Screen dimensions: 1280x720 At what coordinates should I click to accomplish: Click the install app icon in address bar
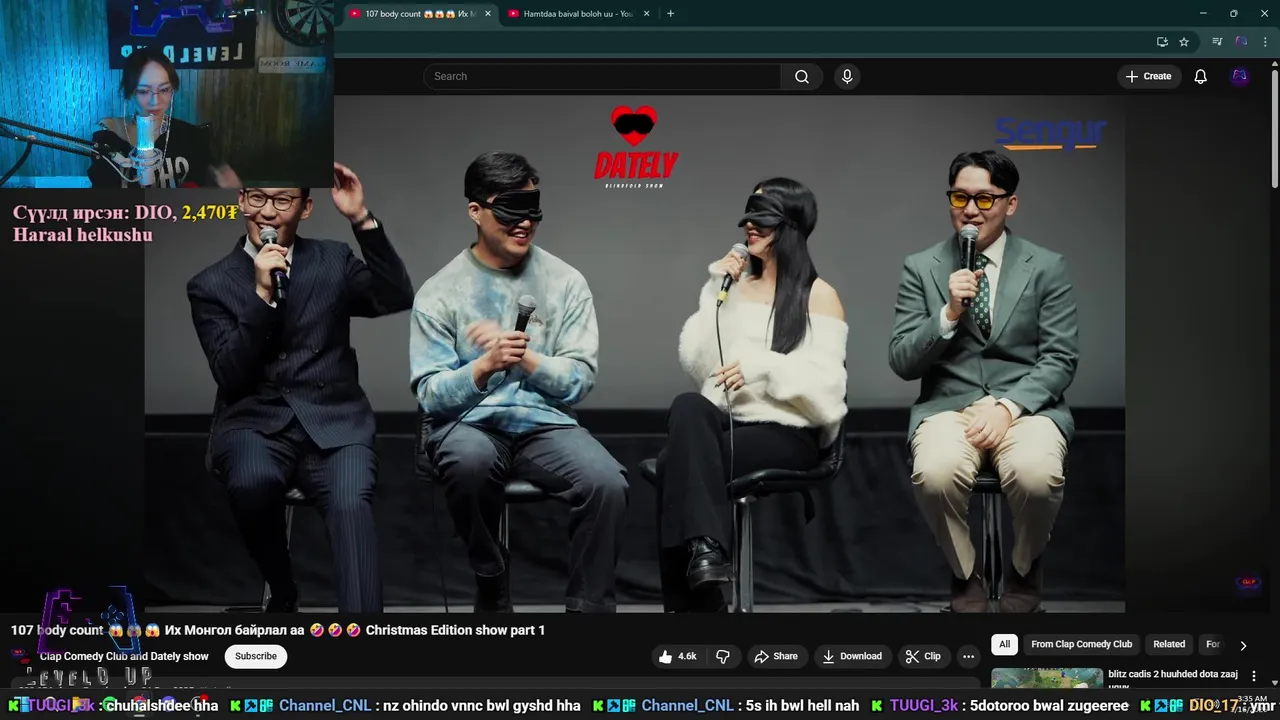[x=1162, y=42]
